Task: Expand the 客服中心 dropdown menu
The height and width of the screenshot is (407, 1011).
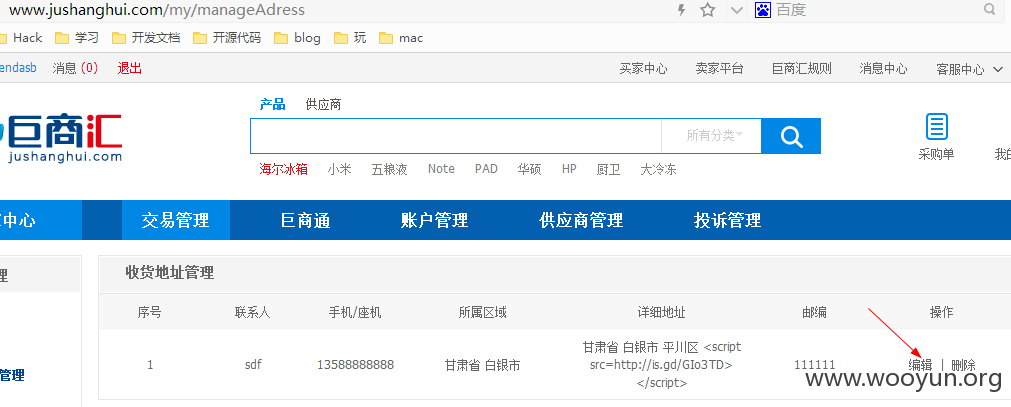Action: (x=970, y=69)
